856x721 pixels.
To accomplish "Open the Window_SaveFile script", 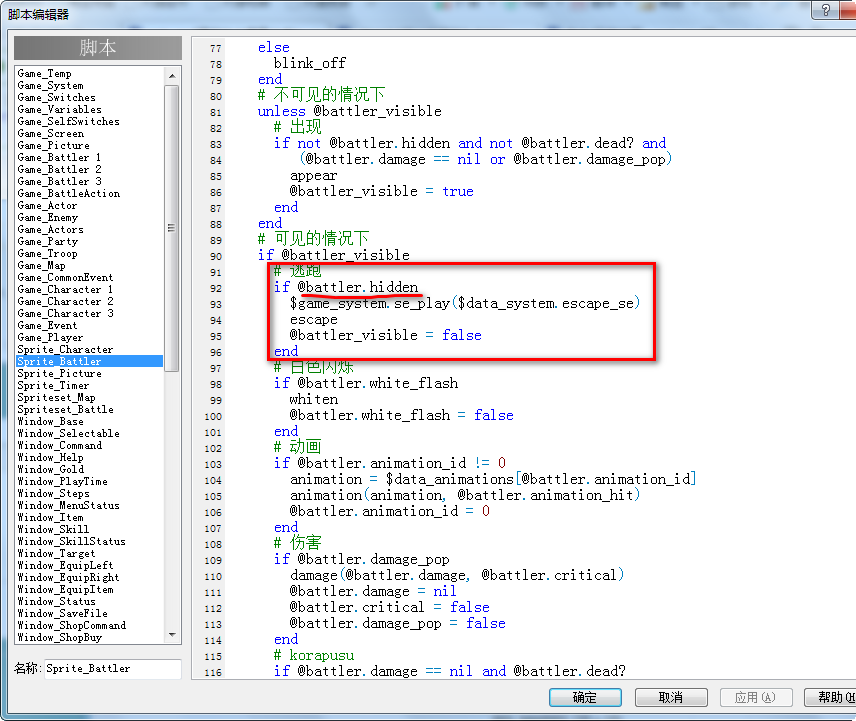I will click(x=62, y=613).
